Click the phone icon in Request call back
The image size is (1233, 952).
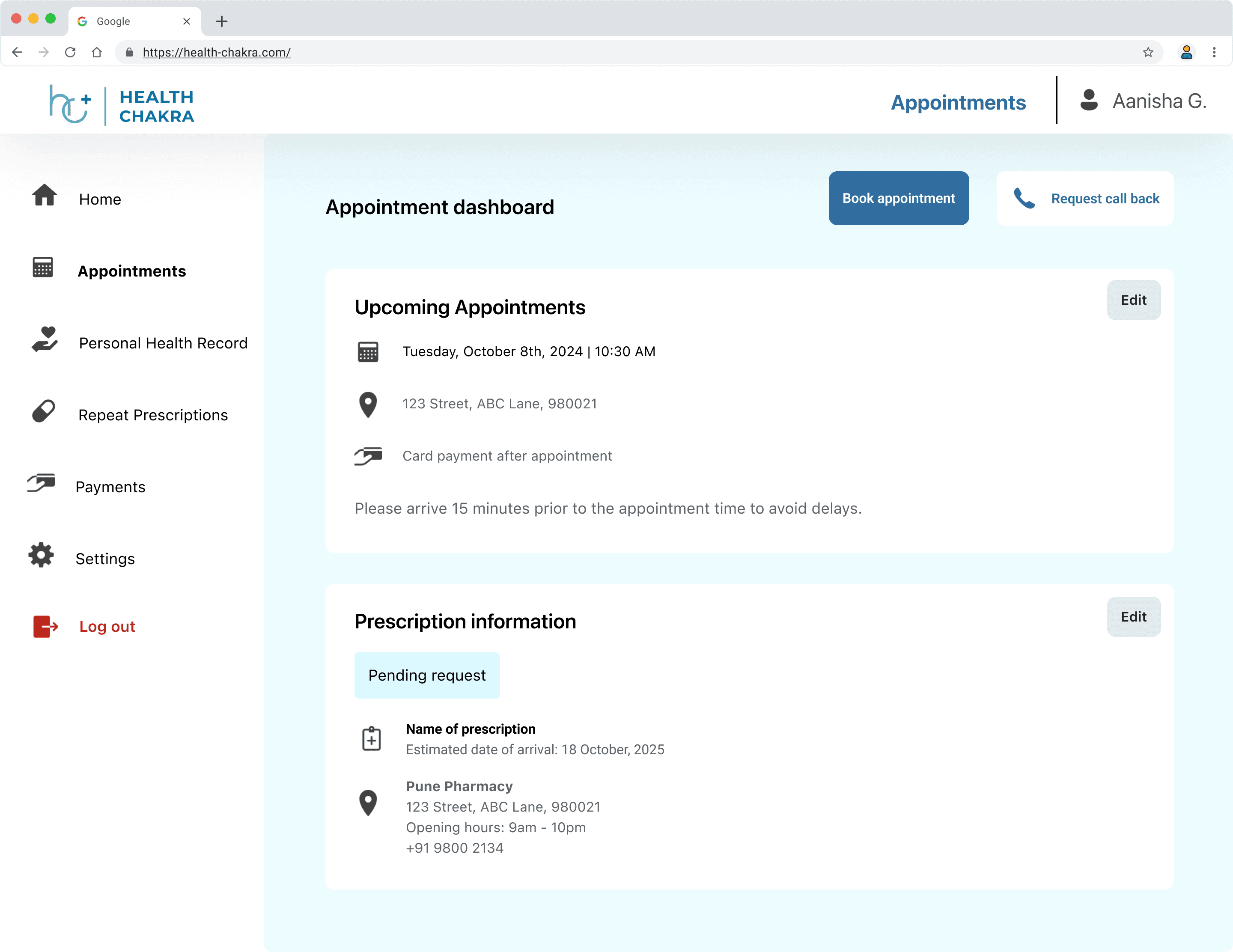click(1024, 199)
